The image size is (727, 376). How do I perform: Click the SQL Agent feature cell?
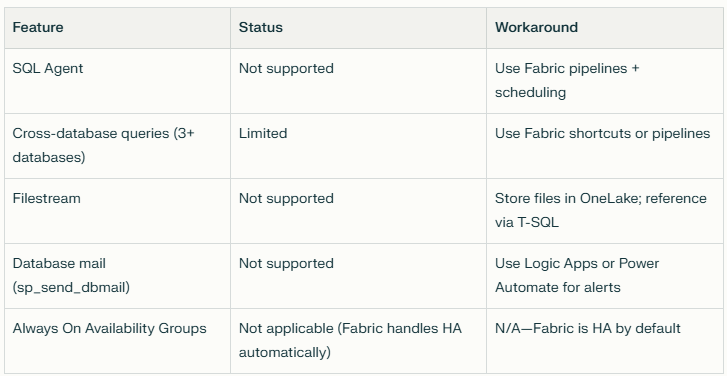point(117,81)
